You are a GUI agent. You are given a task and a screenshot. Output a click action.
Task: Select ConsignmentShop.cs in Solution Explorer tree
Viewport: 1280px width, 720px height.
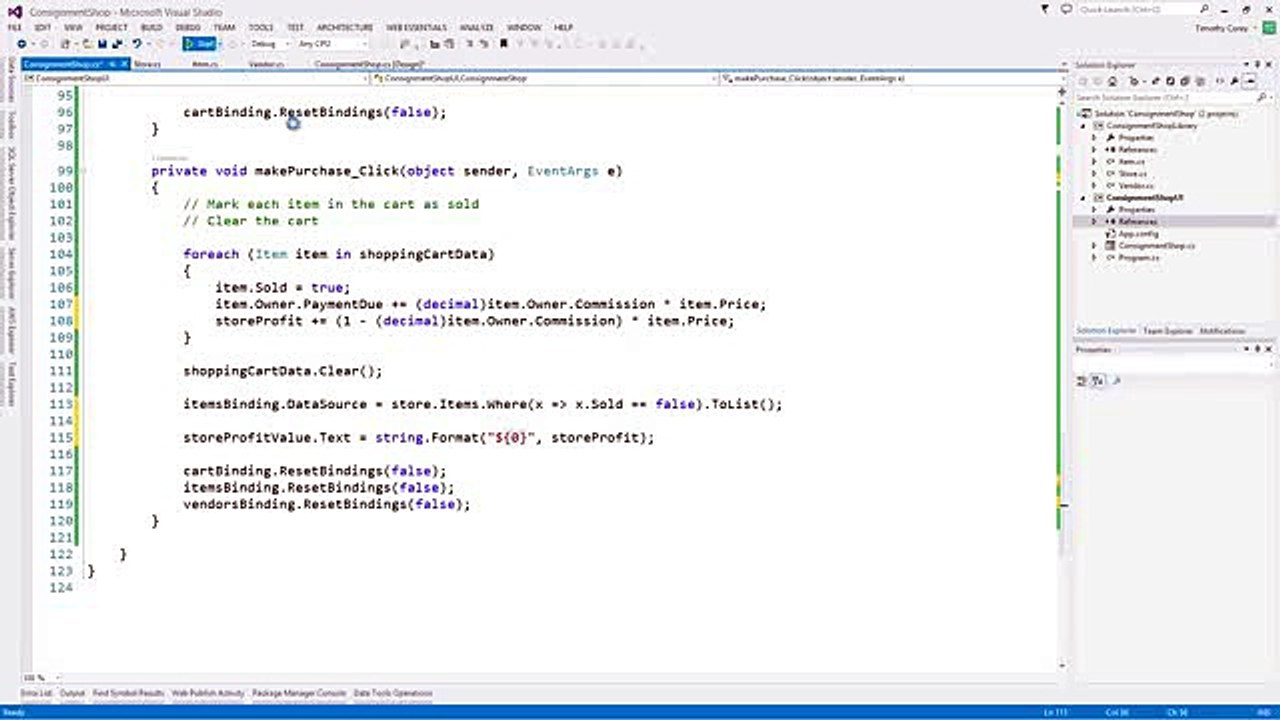[x=1156, y=245]
